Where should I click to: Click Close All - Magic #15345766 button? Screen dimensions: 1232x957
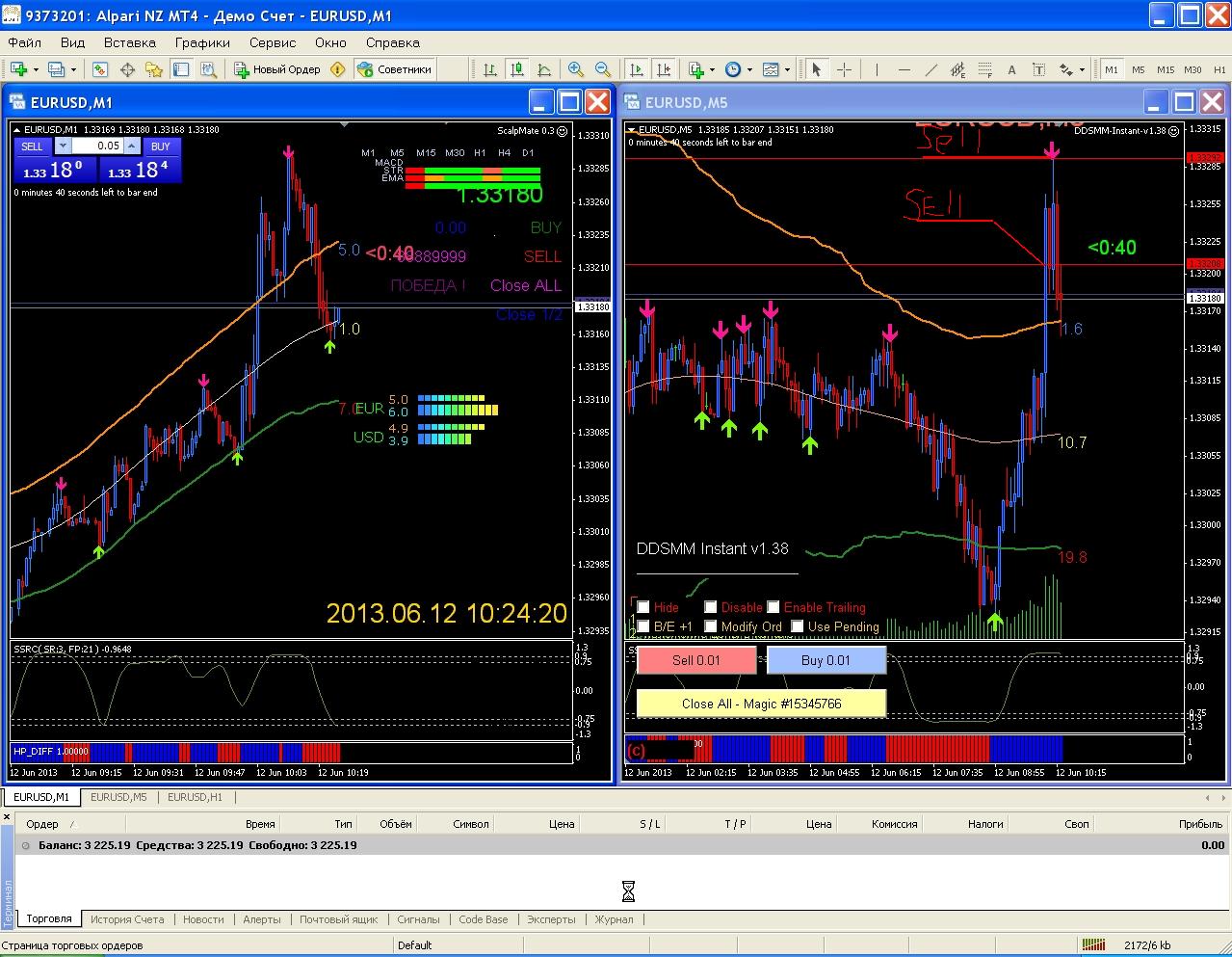click(x=761, y=704)
